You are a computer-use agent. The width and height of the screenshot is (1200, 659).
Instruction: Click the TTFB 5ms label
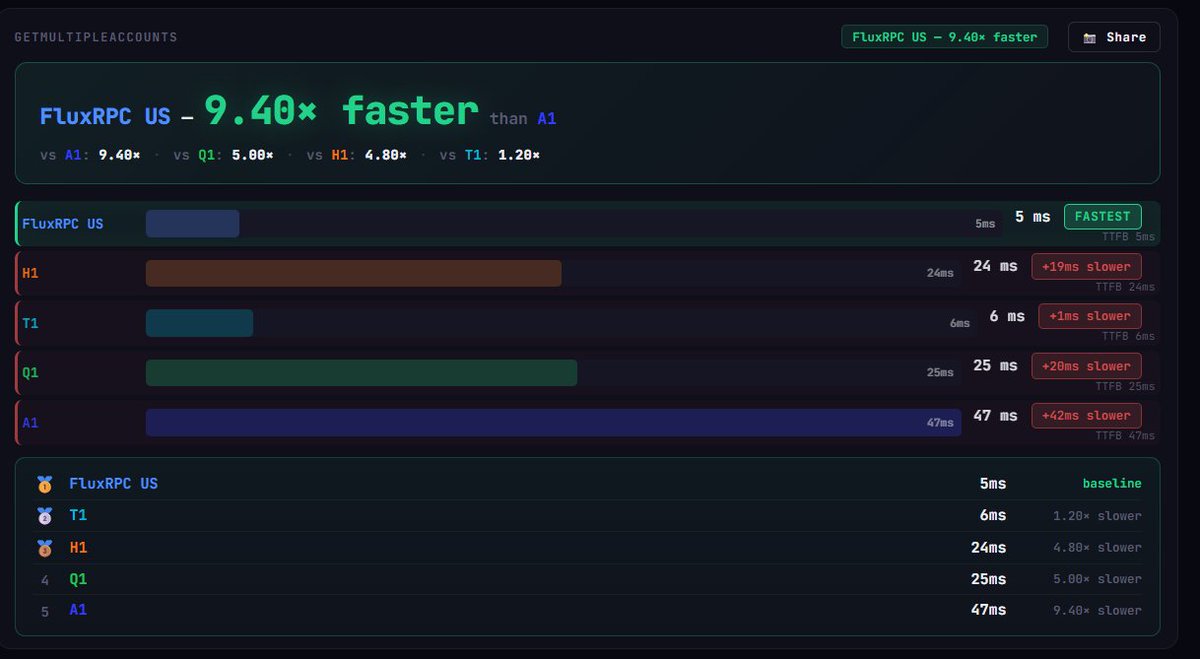1128,237
